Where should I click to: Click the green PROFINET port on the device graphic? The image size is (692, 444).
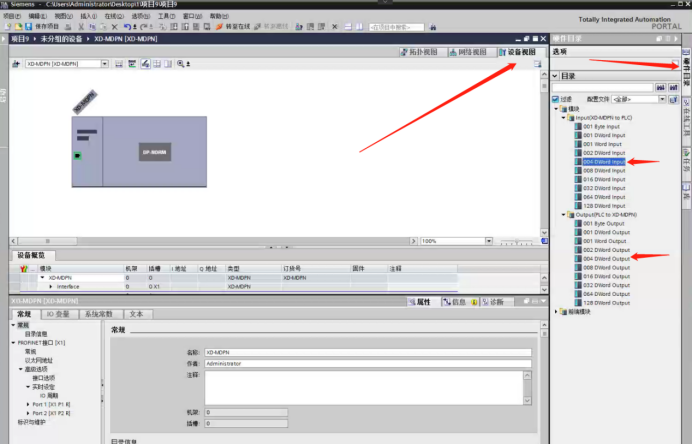point(78,155)
